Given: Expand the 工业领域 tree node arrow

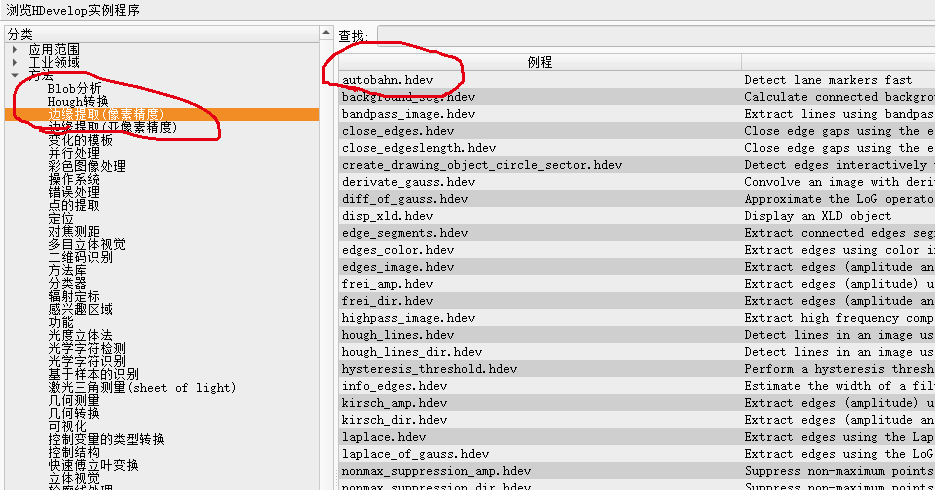Looking at the screenshot, I should [x=15, y=62].
